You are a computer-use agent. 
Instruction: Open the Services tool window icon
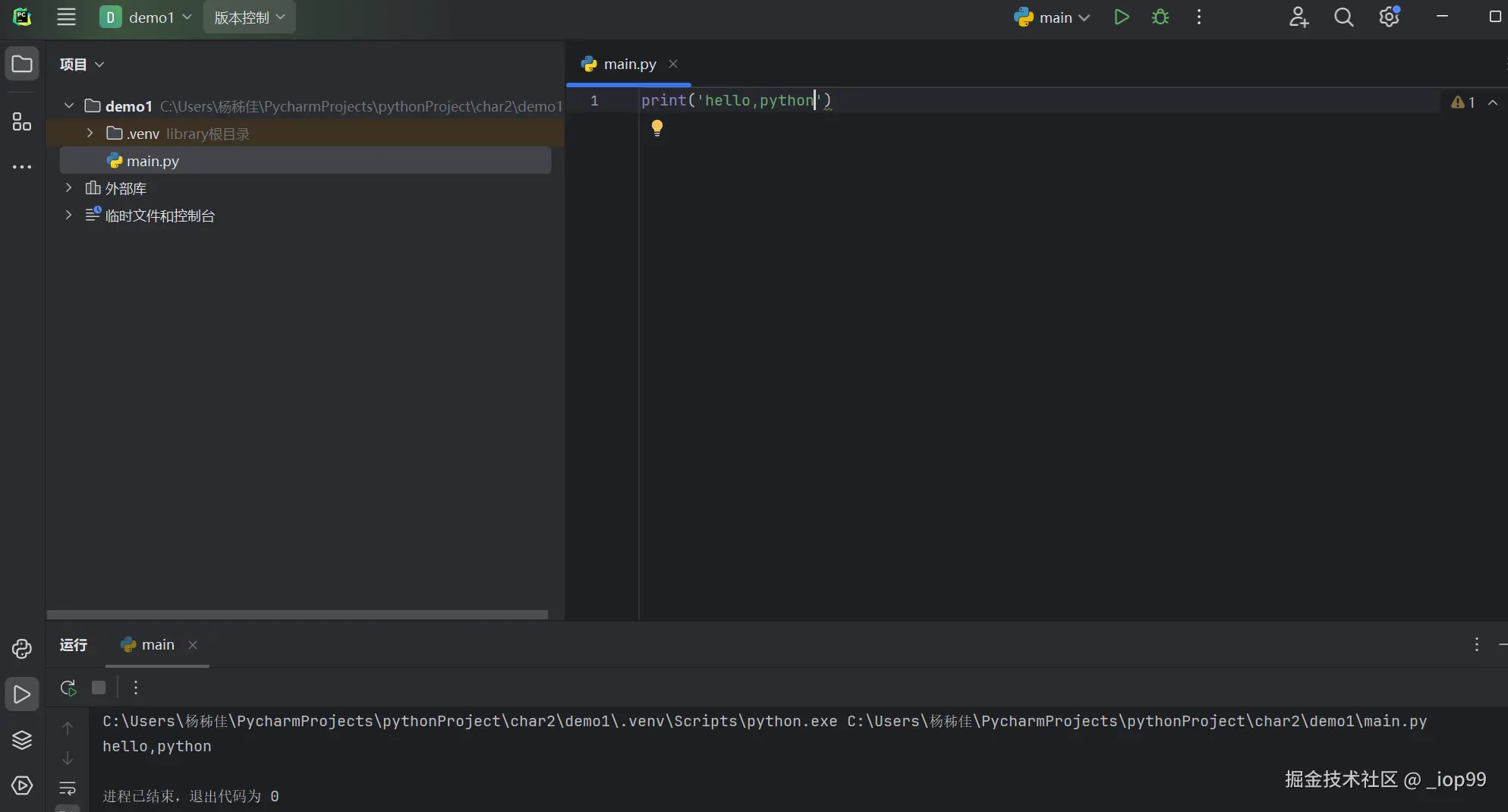click(x=22, y=785)
